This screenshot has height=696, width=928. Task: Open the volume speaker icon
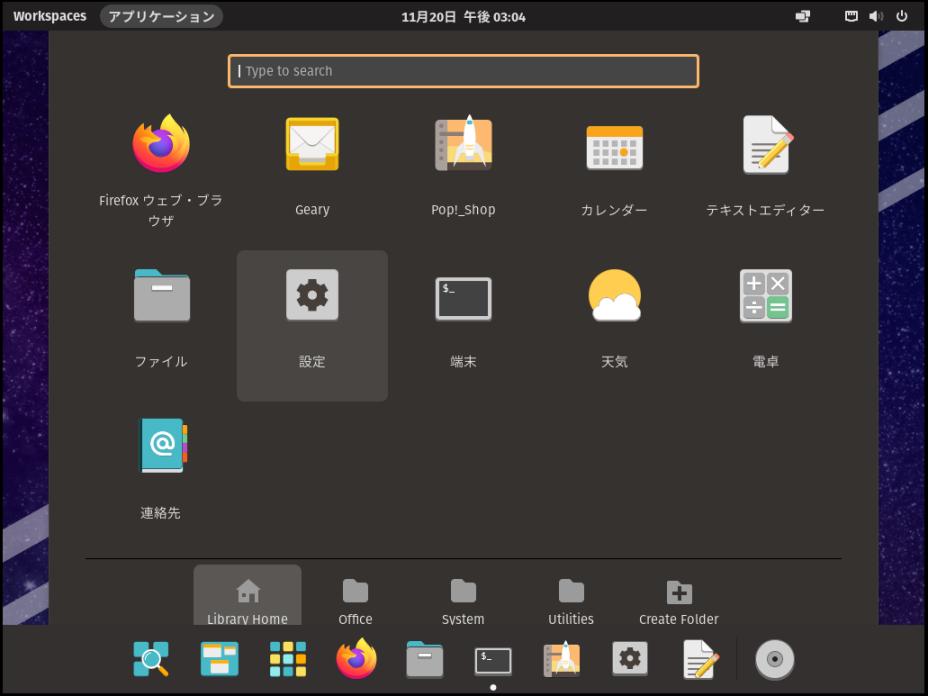tap(876, 17)
